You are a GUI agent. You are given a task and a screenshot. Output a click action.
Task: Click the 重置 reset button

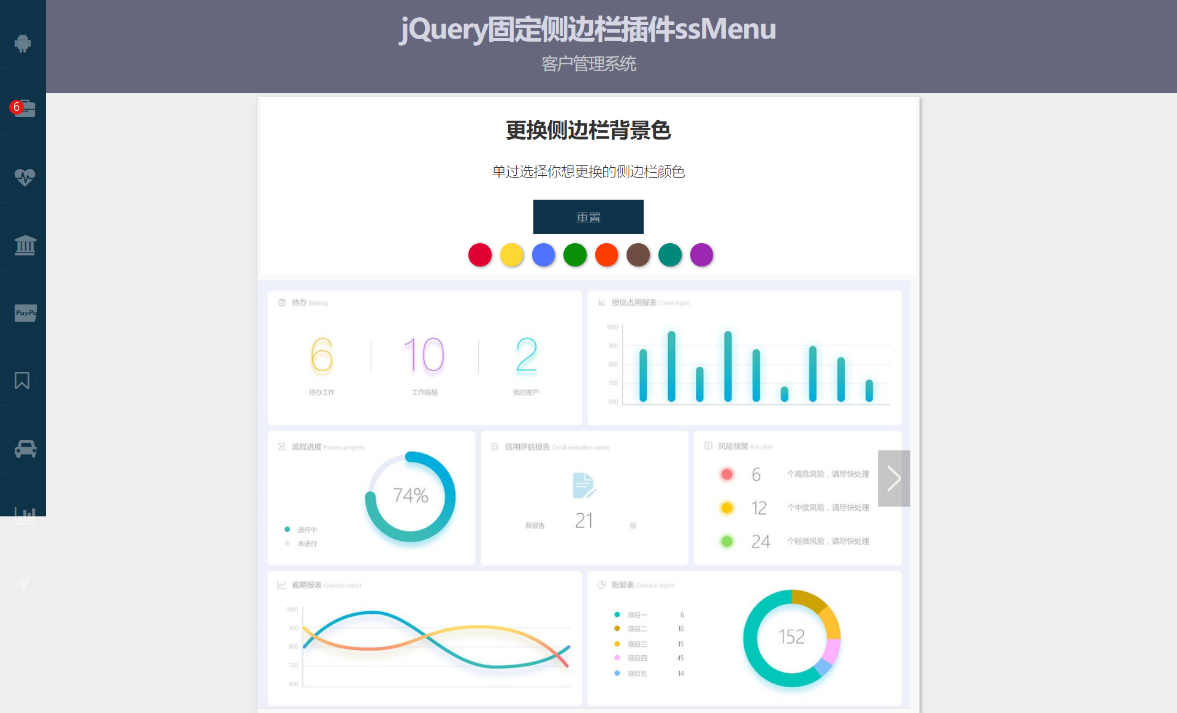pyautogui.click(x=588, y=216)
